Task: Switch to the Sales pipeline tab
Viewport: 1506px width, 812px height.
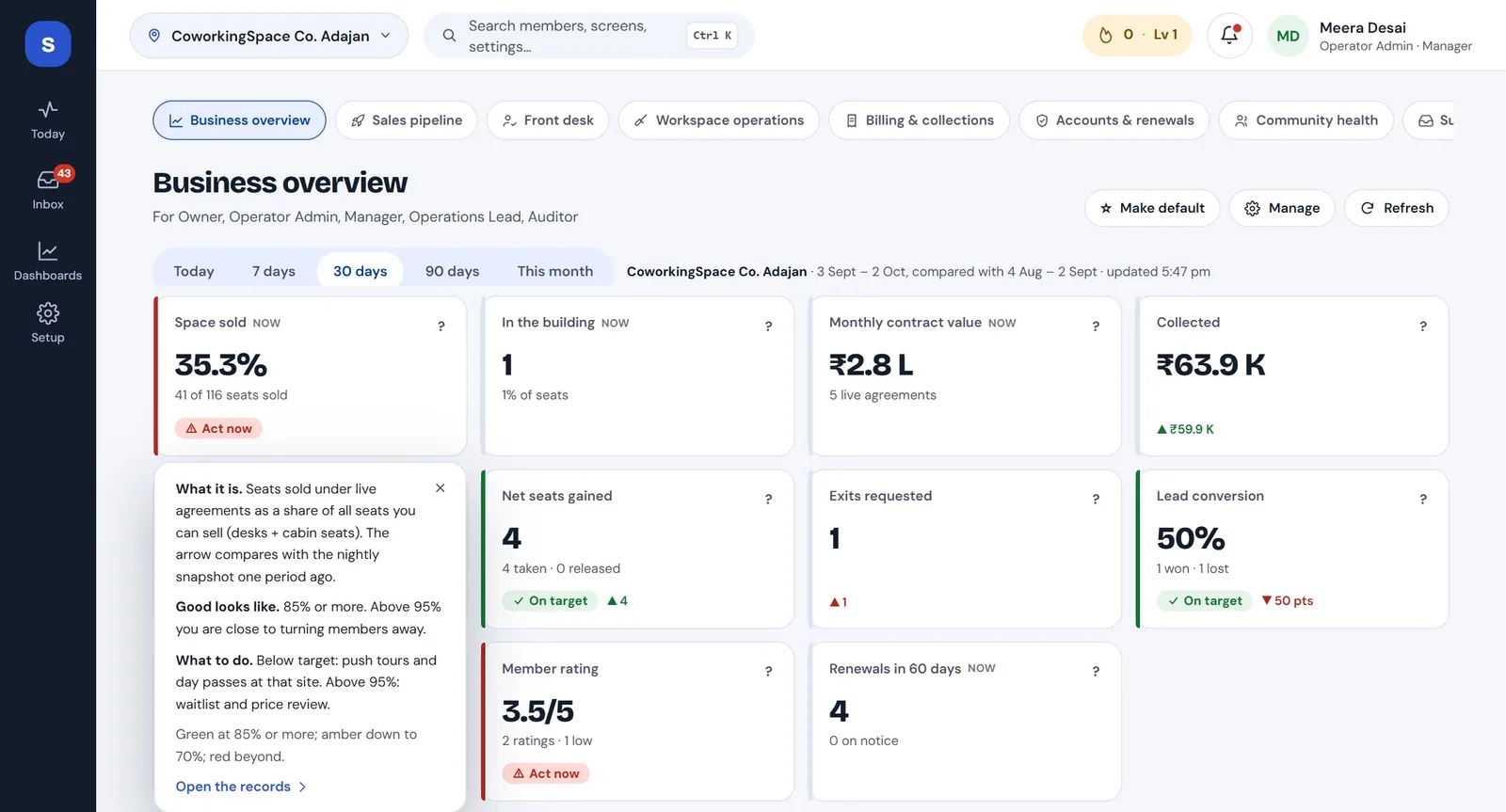Action: [407, 120]
